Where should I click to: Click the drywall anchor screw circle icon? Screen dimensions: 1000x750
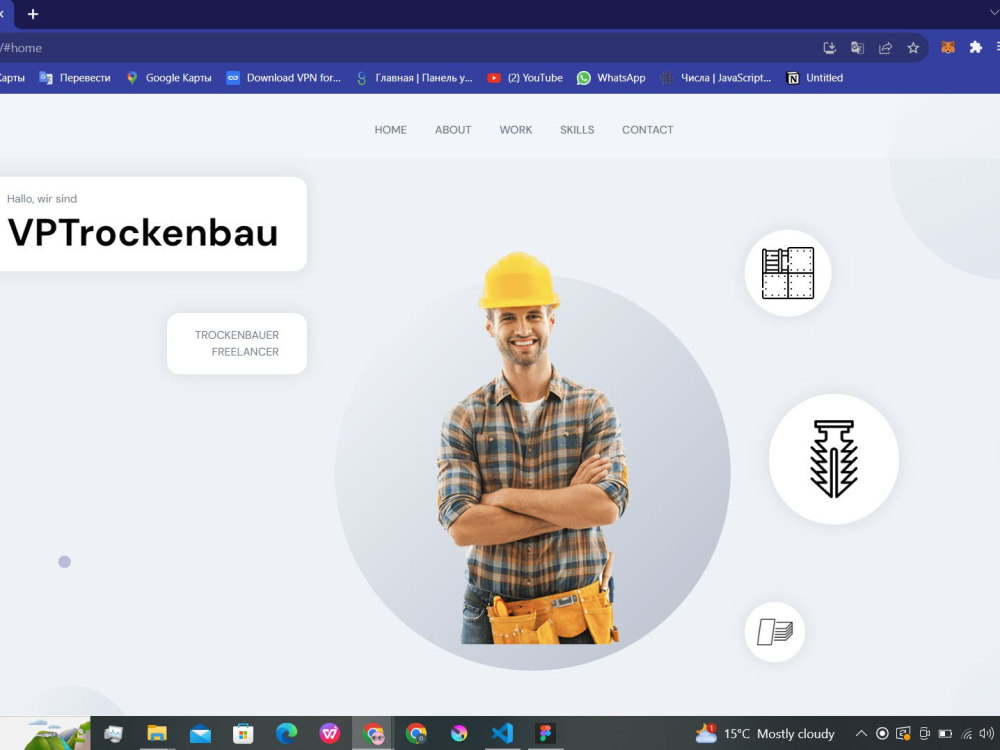click(x=834, y=459)
